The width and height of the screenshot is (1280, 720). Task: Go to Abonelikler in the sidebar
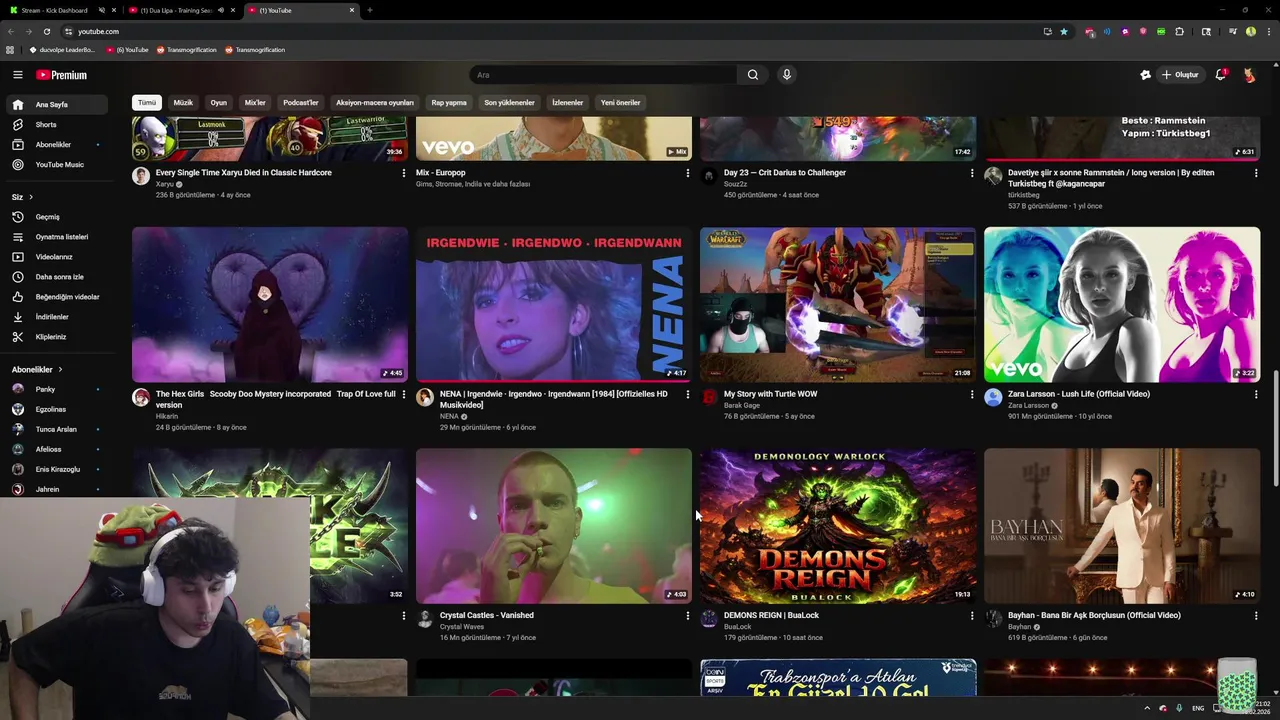(56, 145)
